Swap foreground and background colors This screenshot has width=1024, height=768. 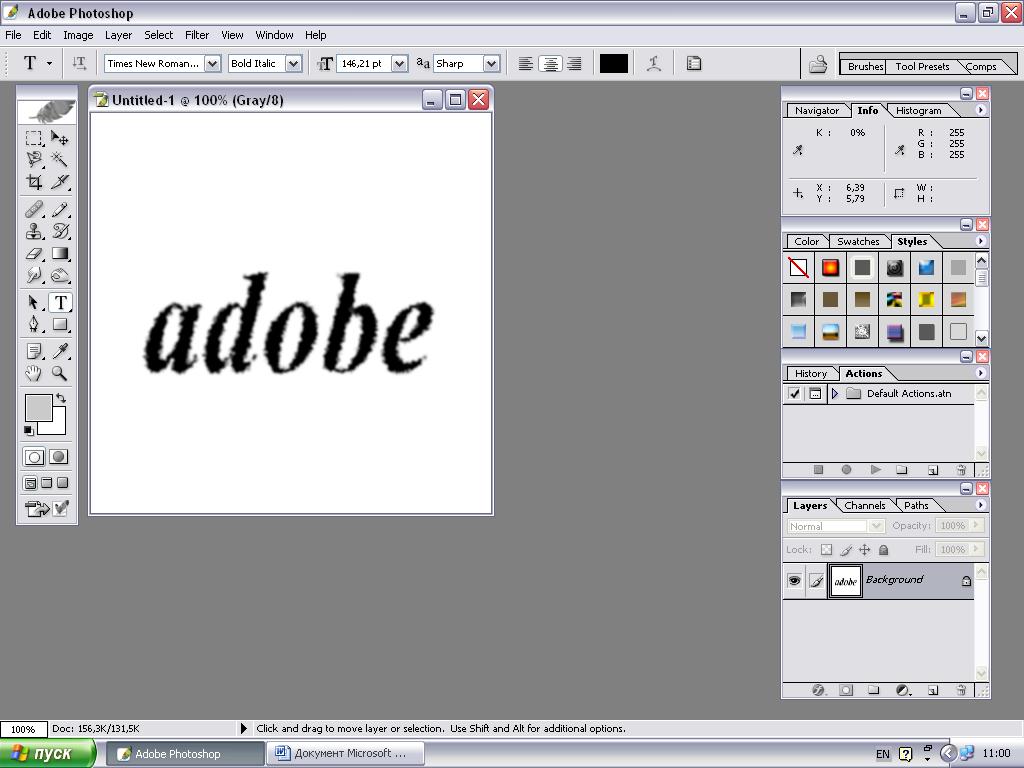pyautogui.click(x=61, y=398)
